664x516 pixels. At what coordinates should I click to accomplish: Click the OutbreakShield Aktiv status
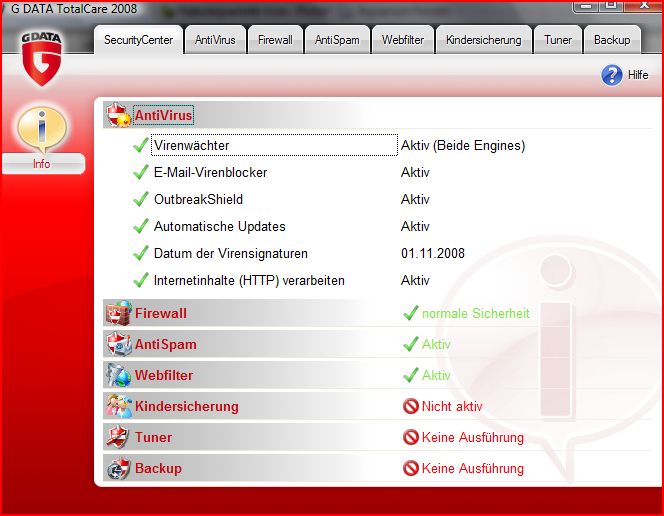coord(415,199)
